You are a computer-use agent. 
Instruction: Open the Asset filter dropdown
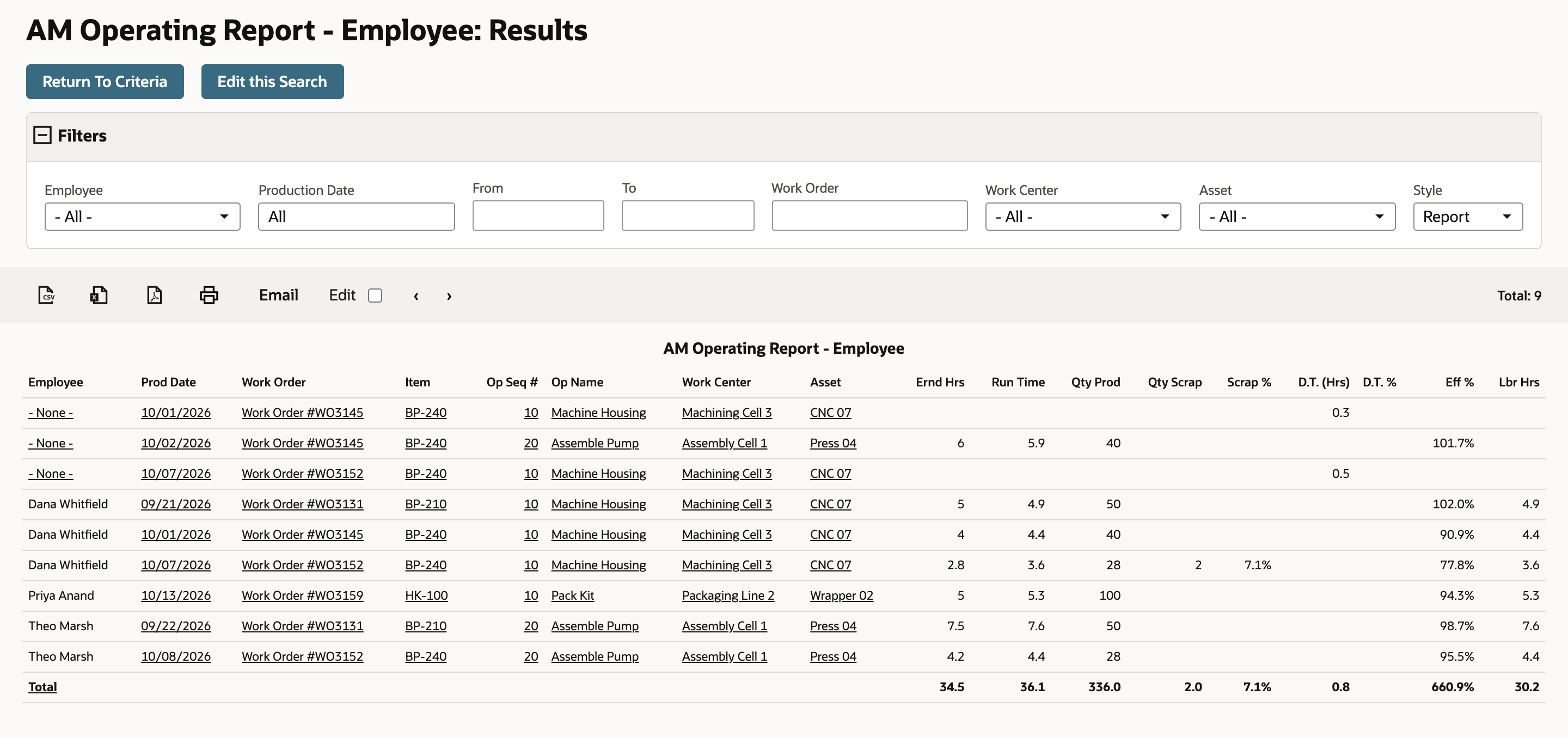click(x=1296, y=217)
